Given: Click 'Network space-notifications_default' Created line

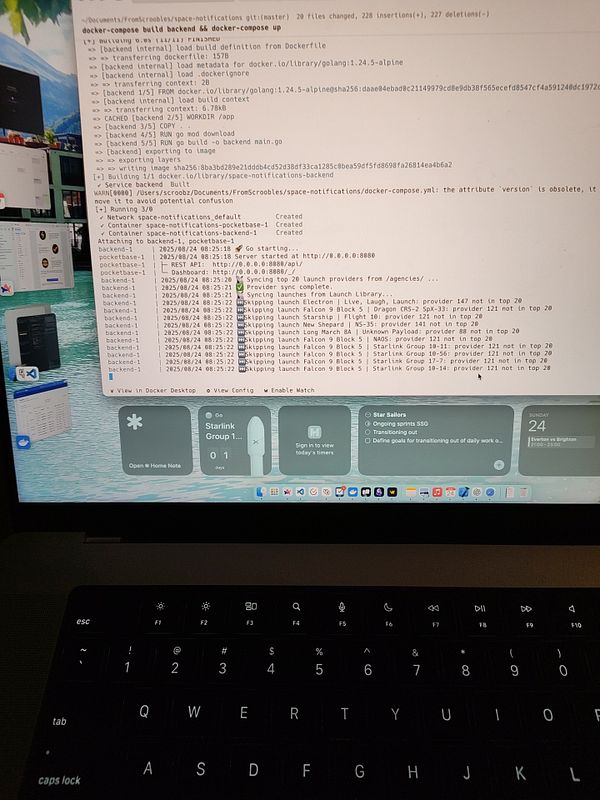Looking at the screenshot, I should (x=201, y=217).
